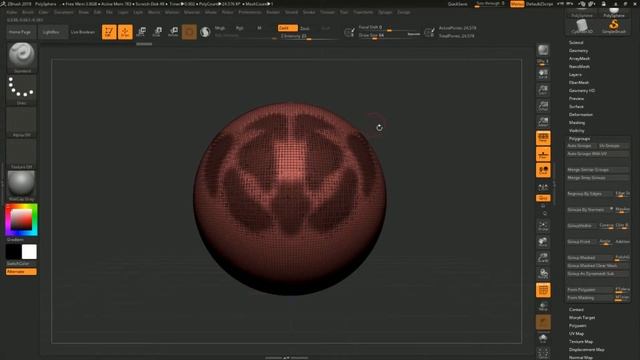This screenshot has width=640, height=360.
Task: Select the Scale transform mode button
Action: pos(157,32)
